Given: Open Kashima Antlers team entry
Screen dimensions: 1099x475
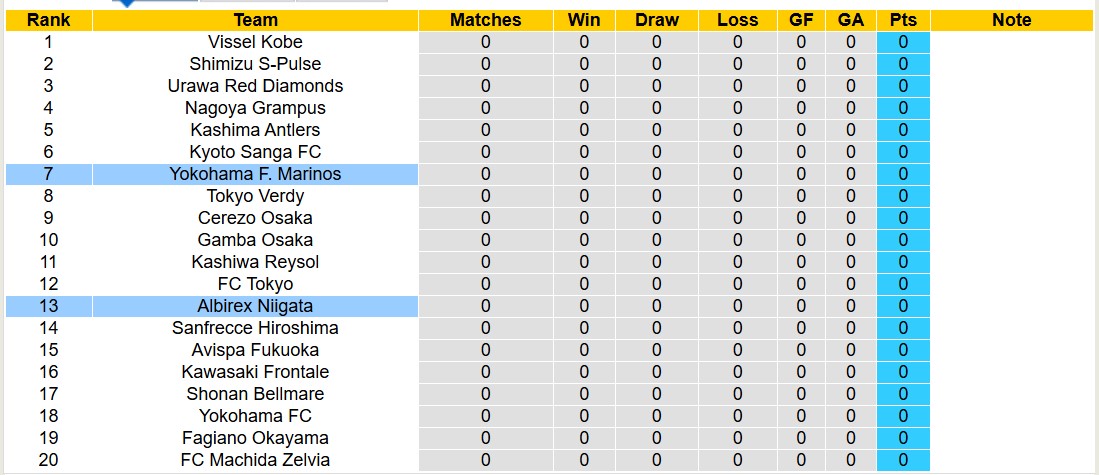Looking at the screenshot, I should (x=255, y=130).
